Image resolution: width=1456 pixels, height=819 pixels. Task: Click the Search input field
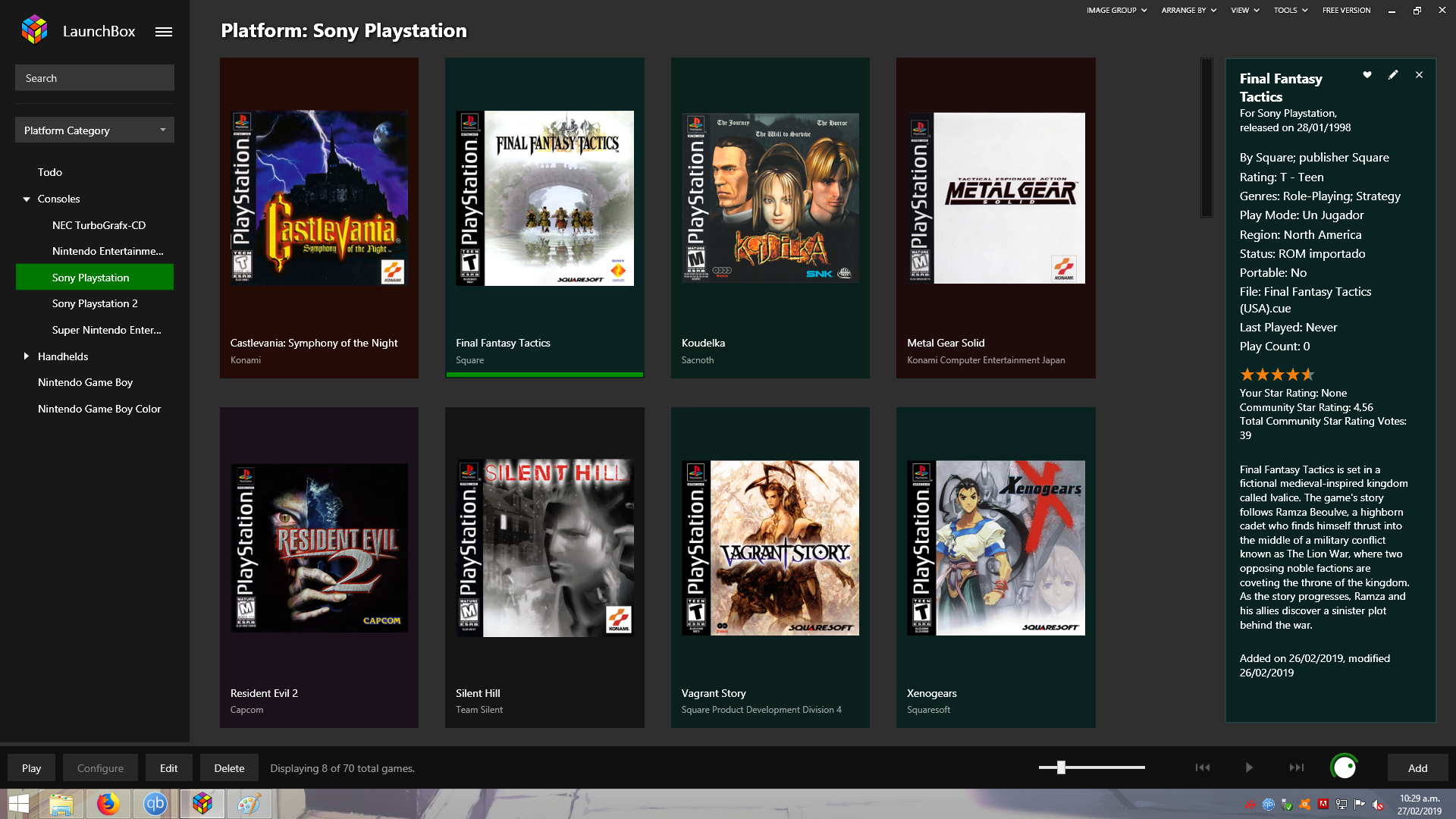pyautogui.click(x=95, y=78)
